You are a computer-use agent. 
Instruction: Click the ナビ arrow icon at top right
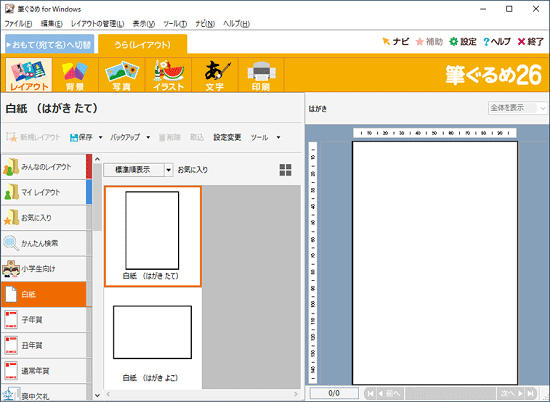tap(386, 42)
